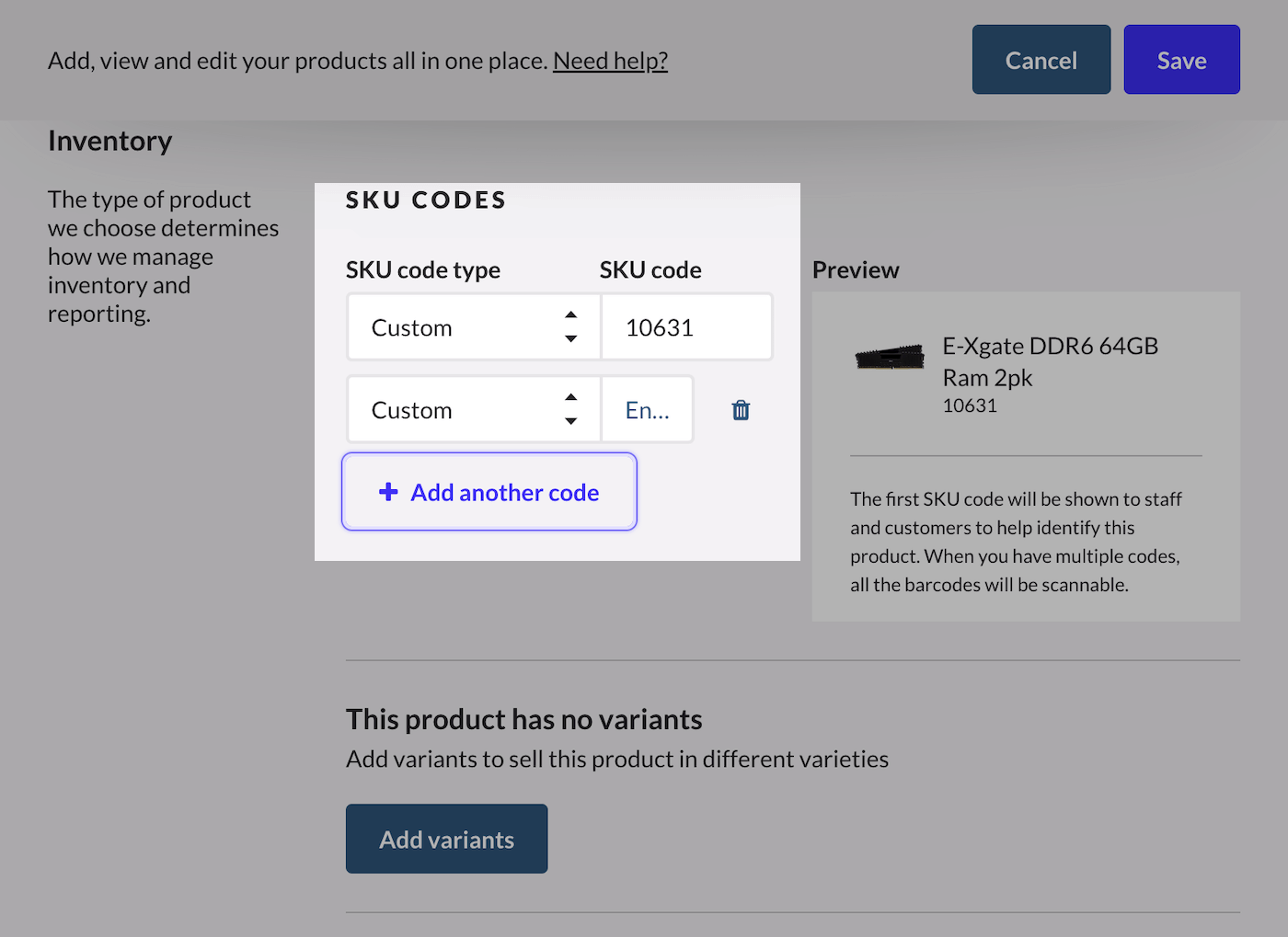Click the up/down arrows of first SKU type selector
The image size is (1288, 937).
571,327
